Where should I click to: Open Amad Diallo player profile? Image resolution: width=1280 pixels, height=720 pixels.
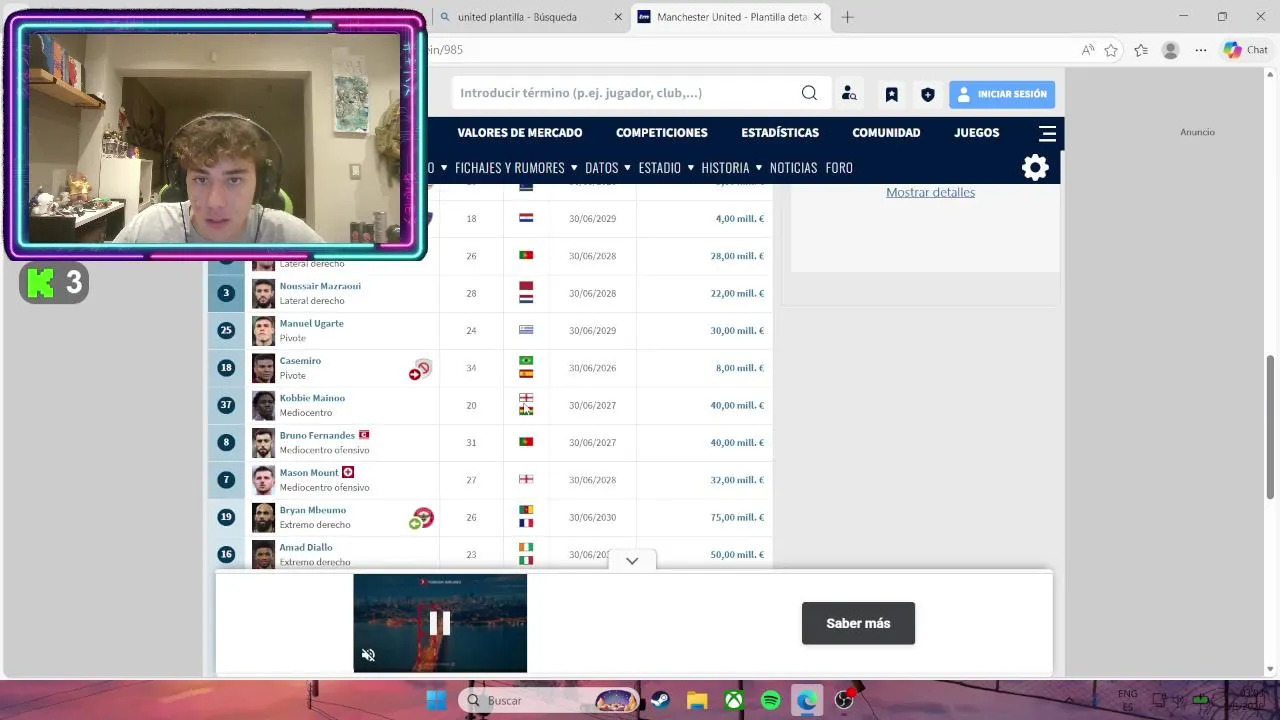pos(306,547)
